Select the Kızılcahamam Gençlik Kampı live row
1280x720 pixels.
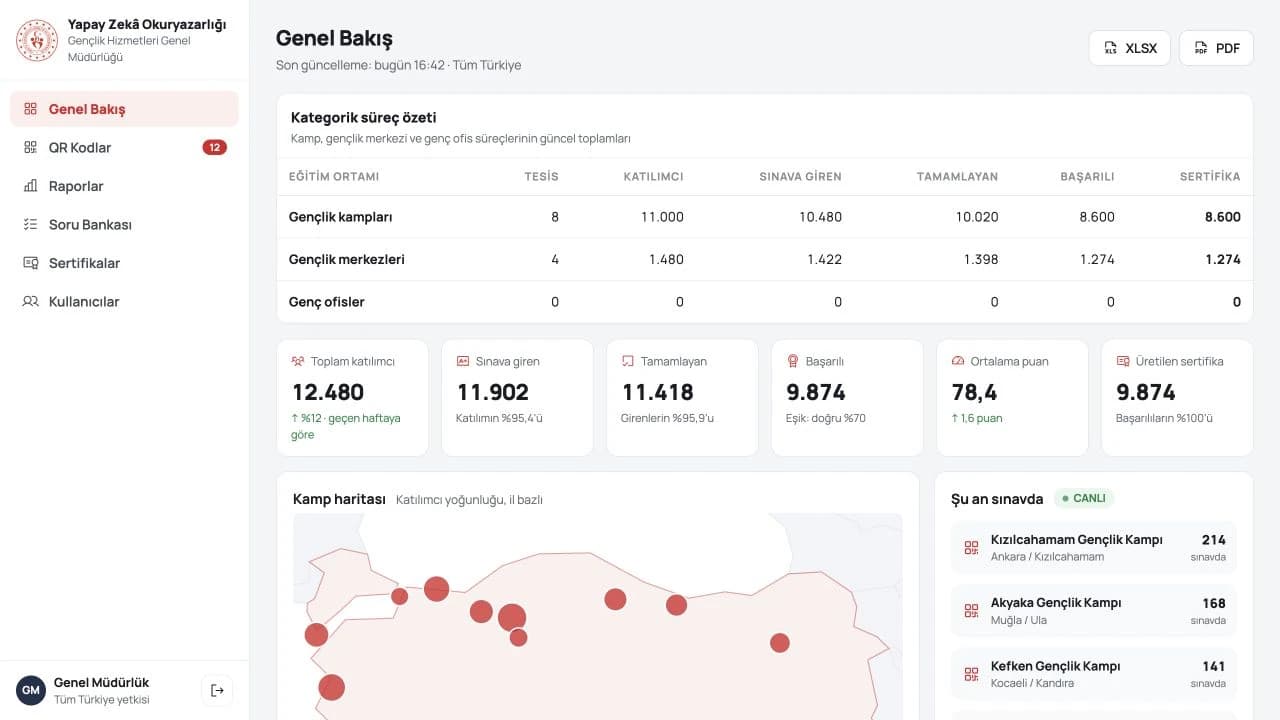pos(1093,548)
